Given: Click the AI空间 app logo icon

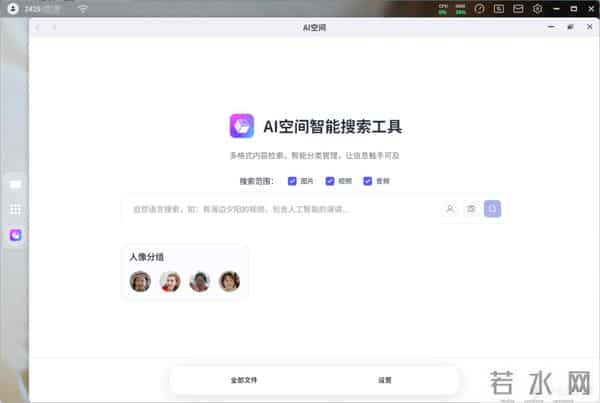Looking at the screenshot, I should click(242, 126).
